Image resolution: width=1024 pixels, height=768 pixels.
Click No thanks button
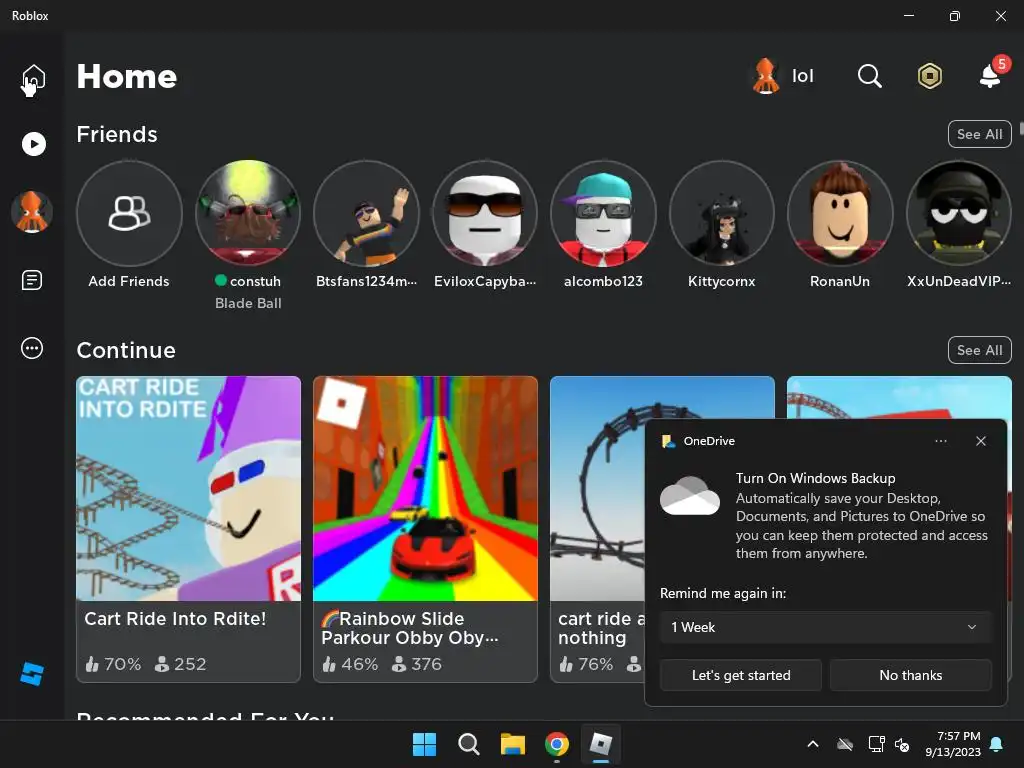pyautogui.click(x=910, y=675)
